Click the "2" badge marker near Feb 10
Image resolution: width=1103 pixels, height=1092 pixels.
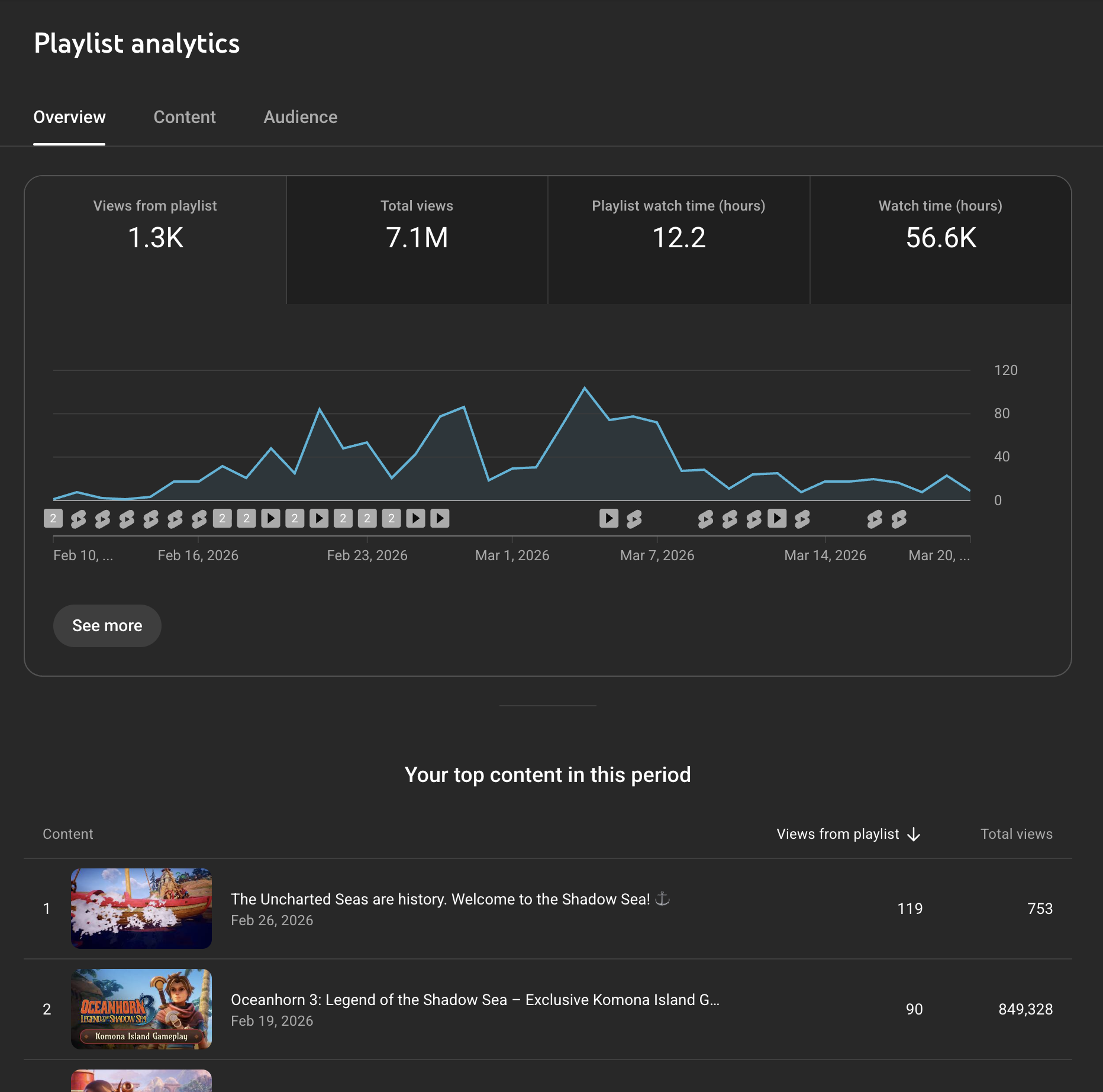click(53, 518)
